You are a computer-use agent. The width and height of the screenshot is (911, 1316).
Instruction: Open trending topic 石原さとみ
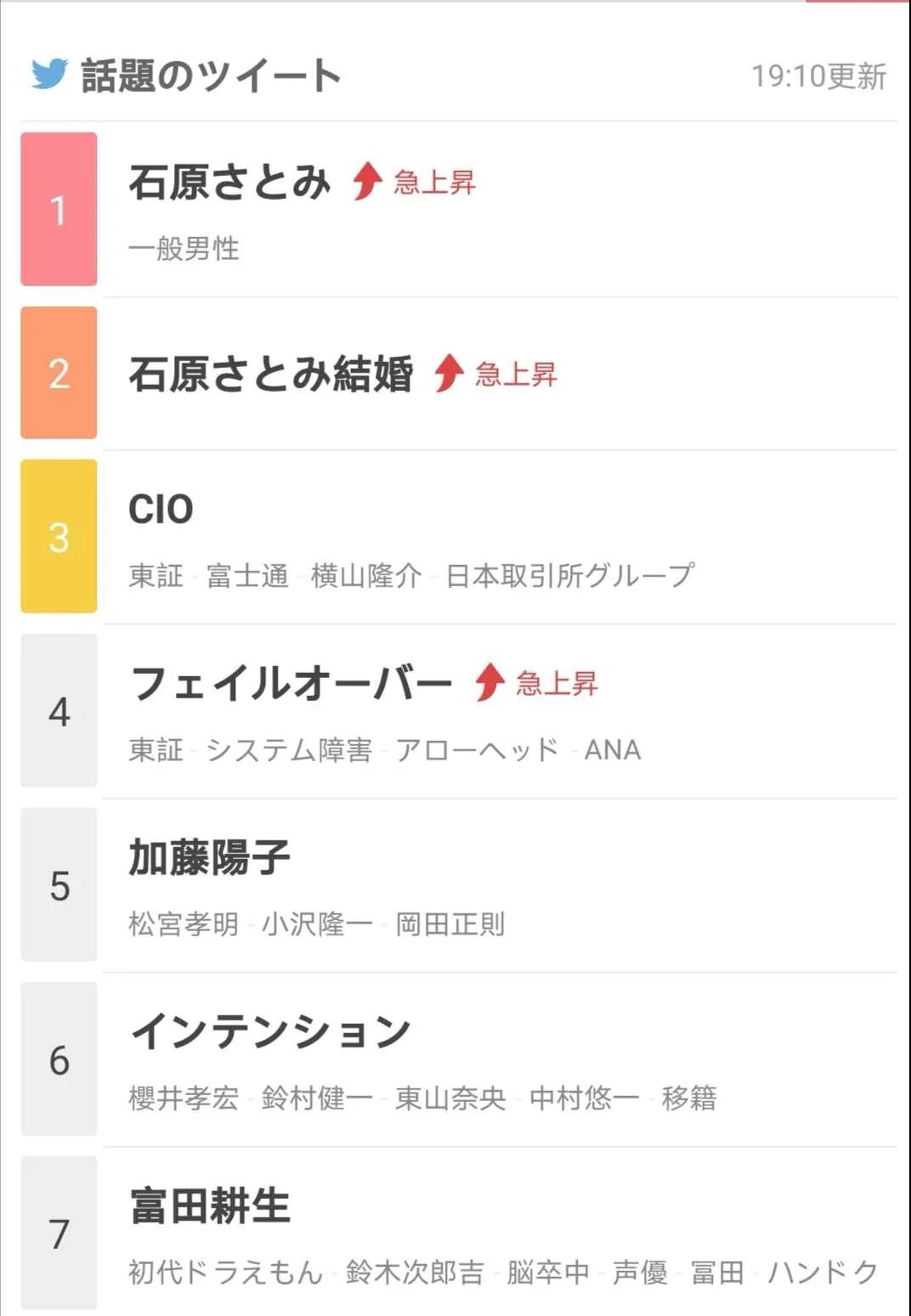(x=229, y=182)
